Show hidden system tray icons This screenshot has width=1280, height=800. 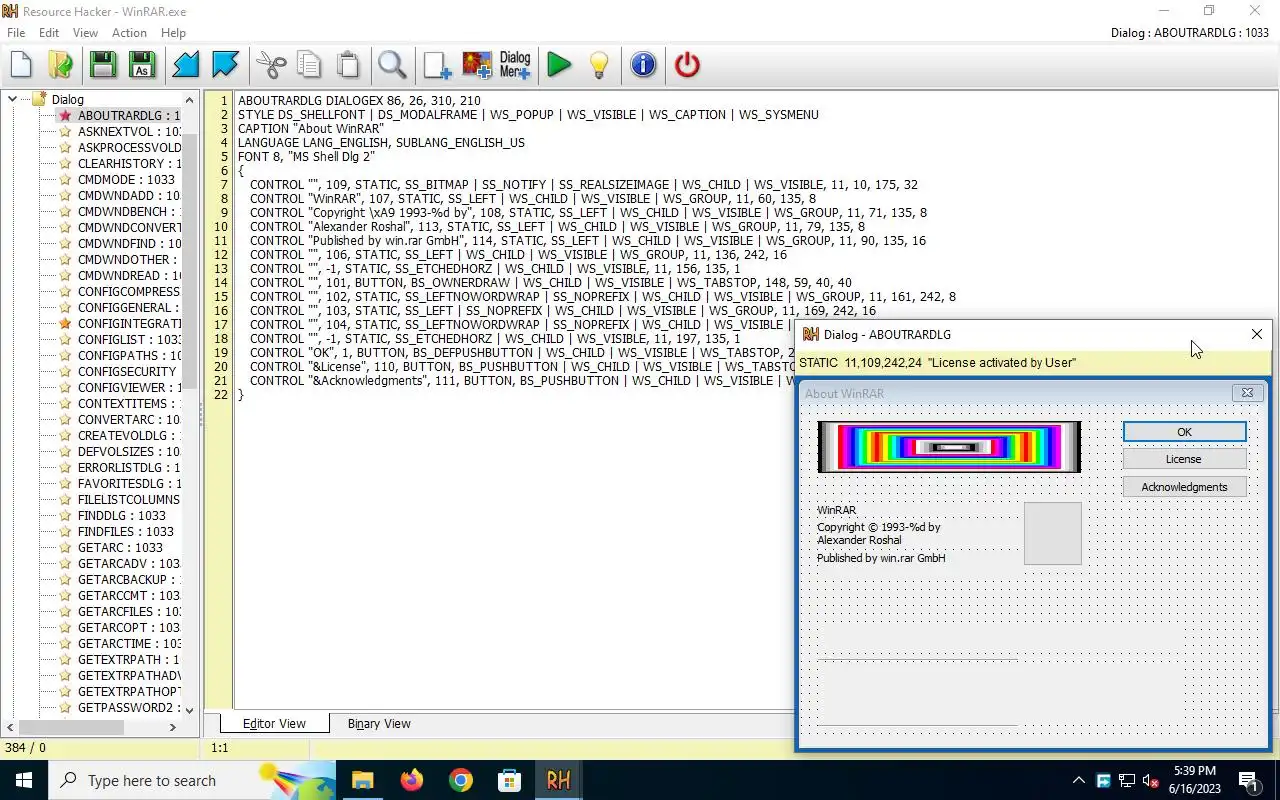tap(1078, 780)
